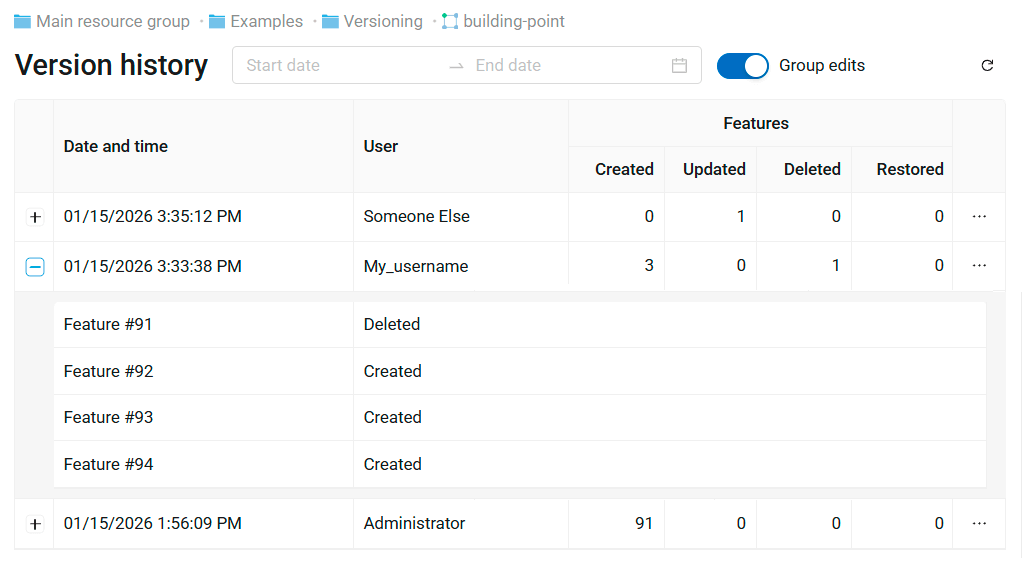Expand the 1:56:09 PM Administrator row
Image resolution: width=1023 pixels, height=568 pixels.
tap(35, 524)
